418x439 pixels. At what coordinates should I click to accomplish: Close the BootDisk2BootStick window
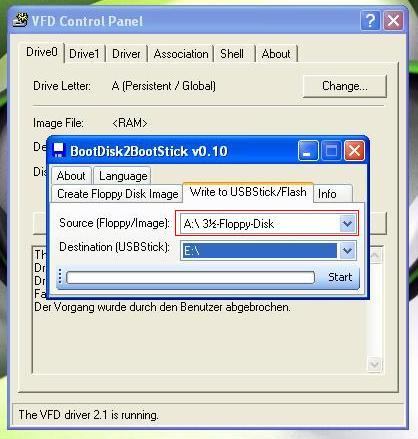[354, 150]
